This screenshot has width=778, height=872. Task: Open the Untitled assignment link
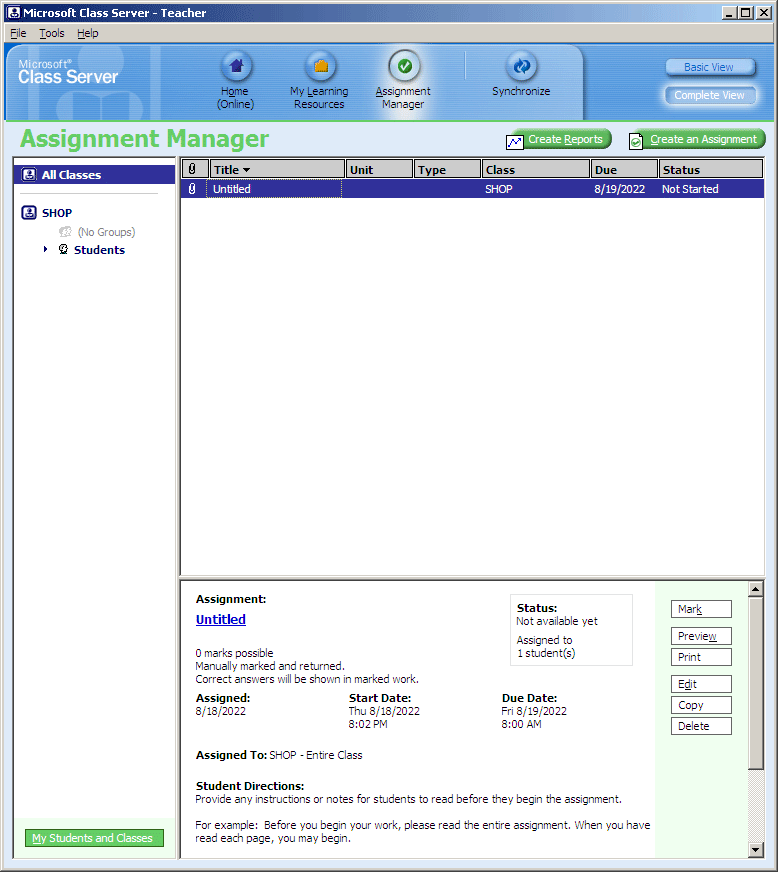click(221, 620)
